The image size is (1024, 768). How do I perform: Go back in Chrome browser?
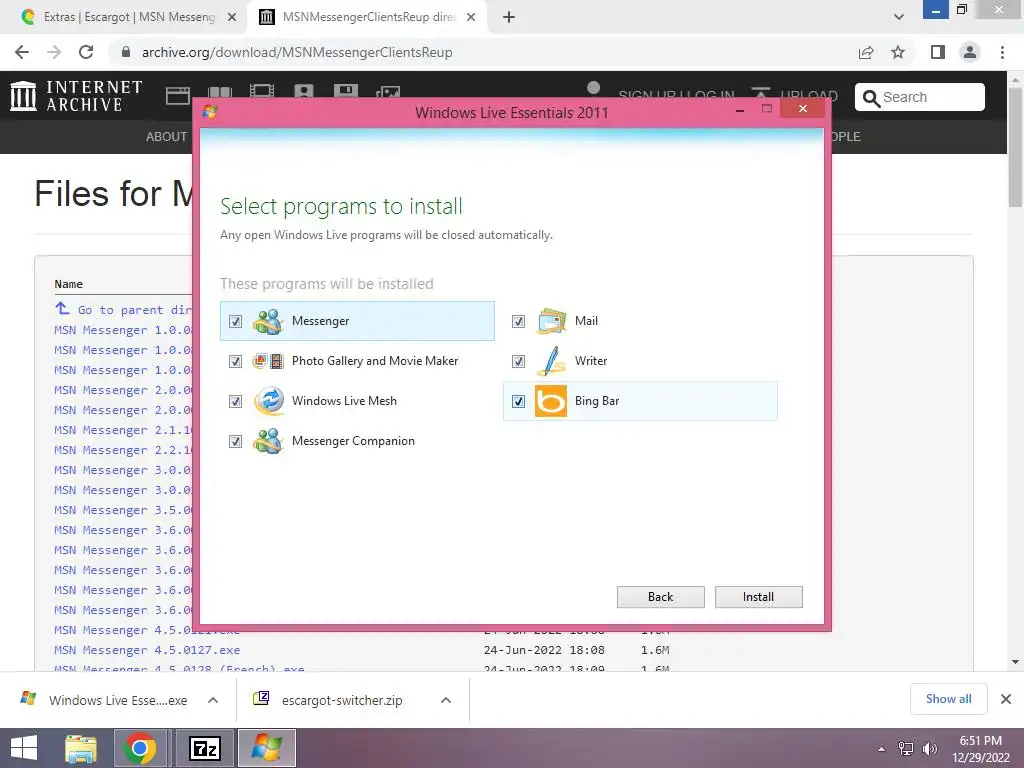22,52
